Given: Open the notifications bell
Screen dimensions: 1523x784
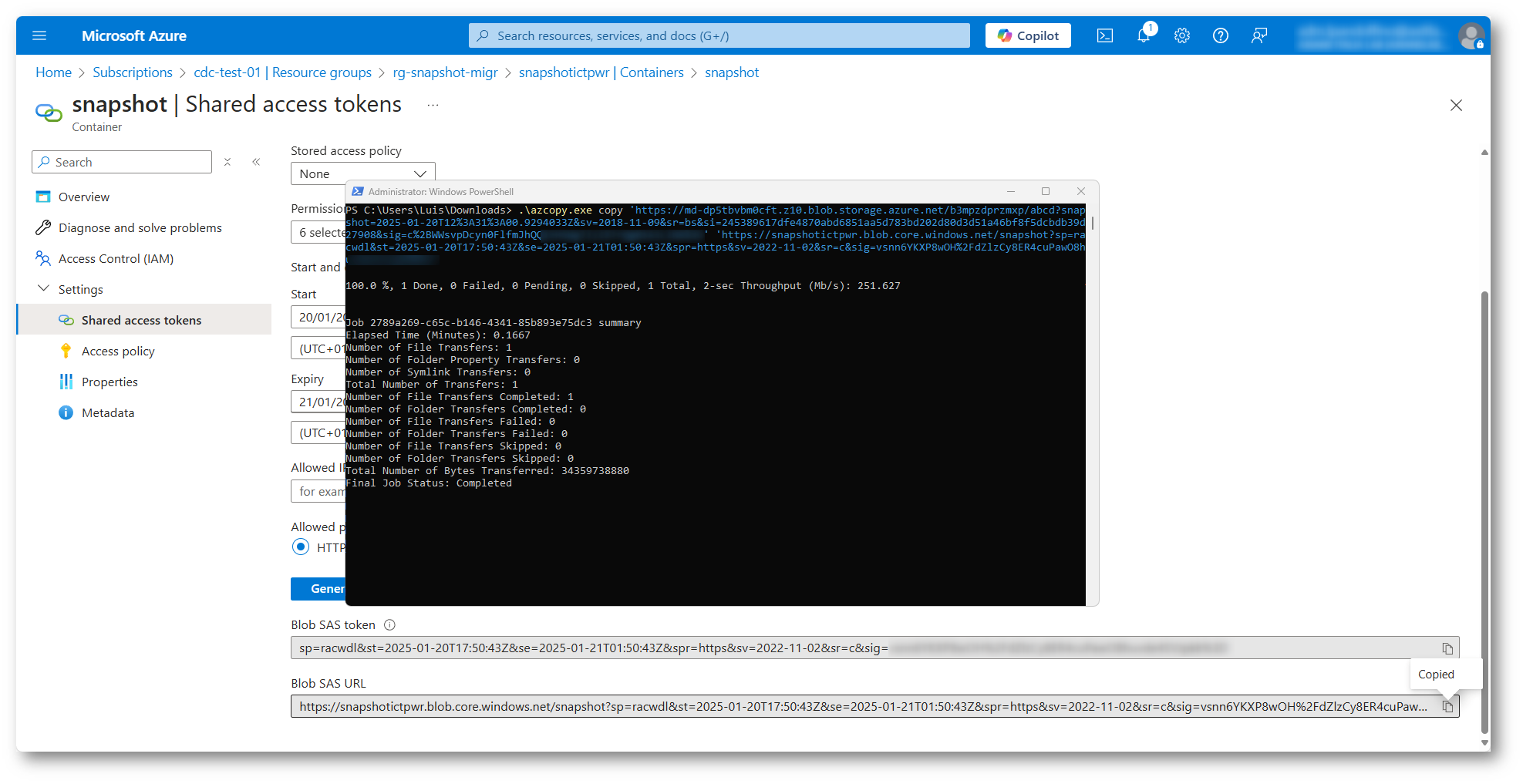Looking at the screenshot, I should (x=1144, y=35).
